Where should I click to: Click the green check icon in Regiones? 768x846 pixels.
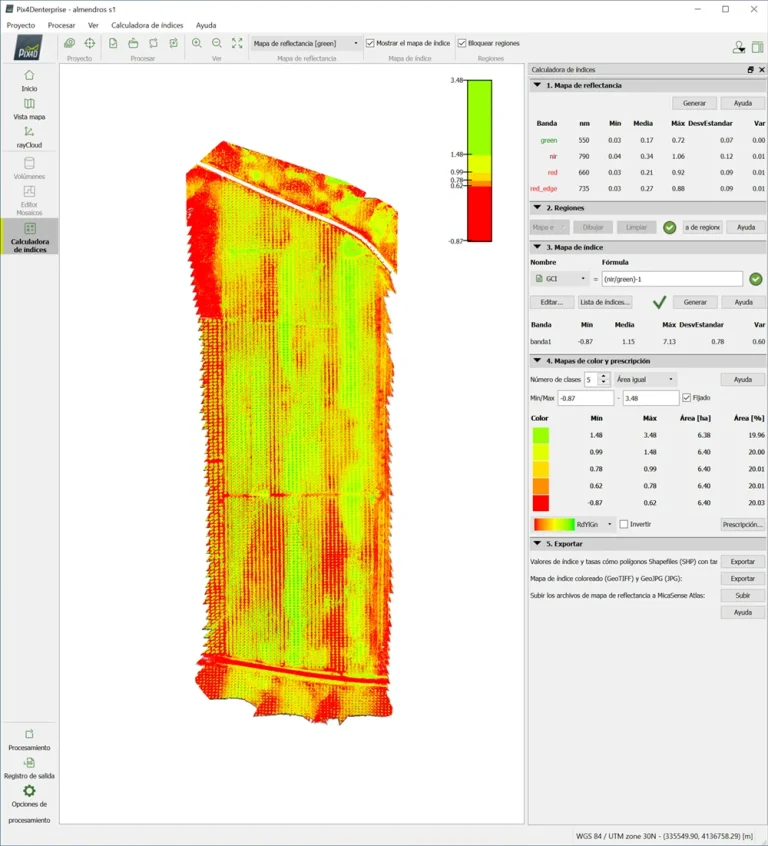(x=670, y=228)
